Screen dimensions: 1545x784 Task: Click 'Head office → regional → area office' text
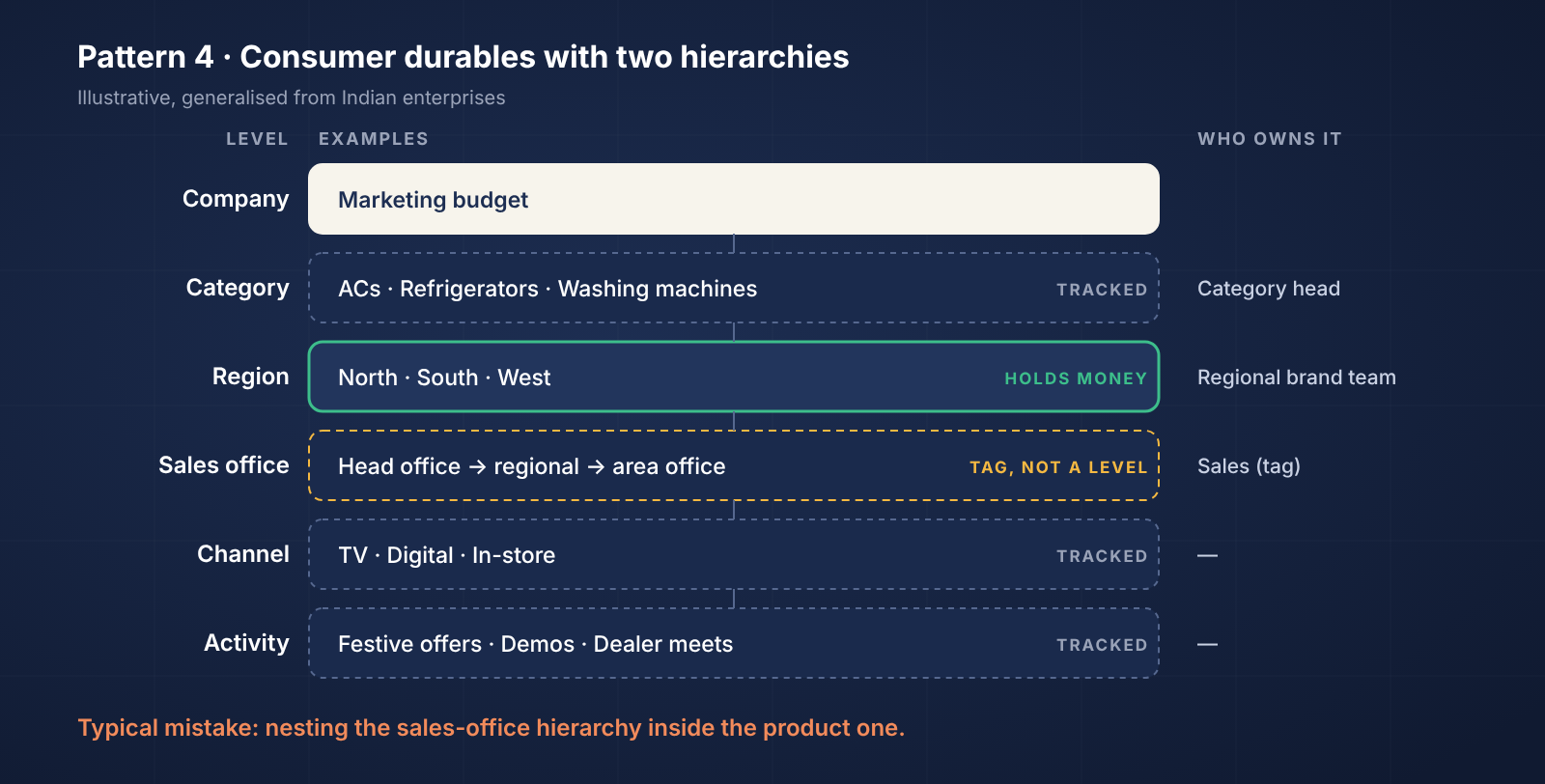pos(532,466)
